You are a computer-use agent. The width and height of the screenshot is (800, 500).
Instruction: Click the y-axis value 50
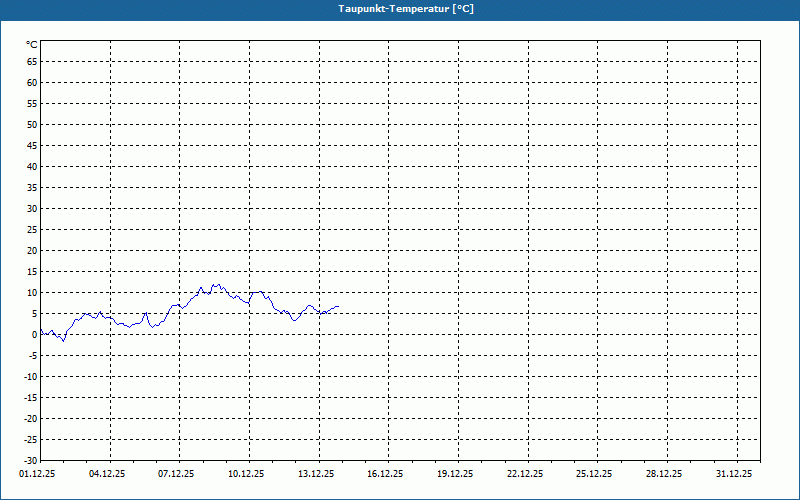pos(32,124)
